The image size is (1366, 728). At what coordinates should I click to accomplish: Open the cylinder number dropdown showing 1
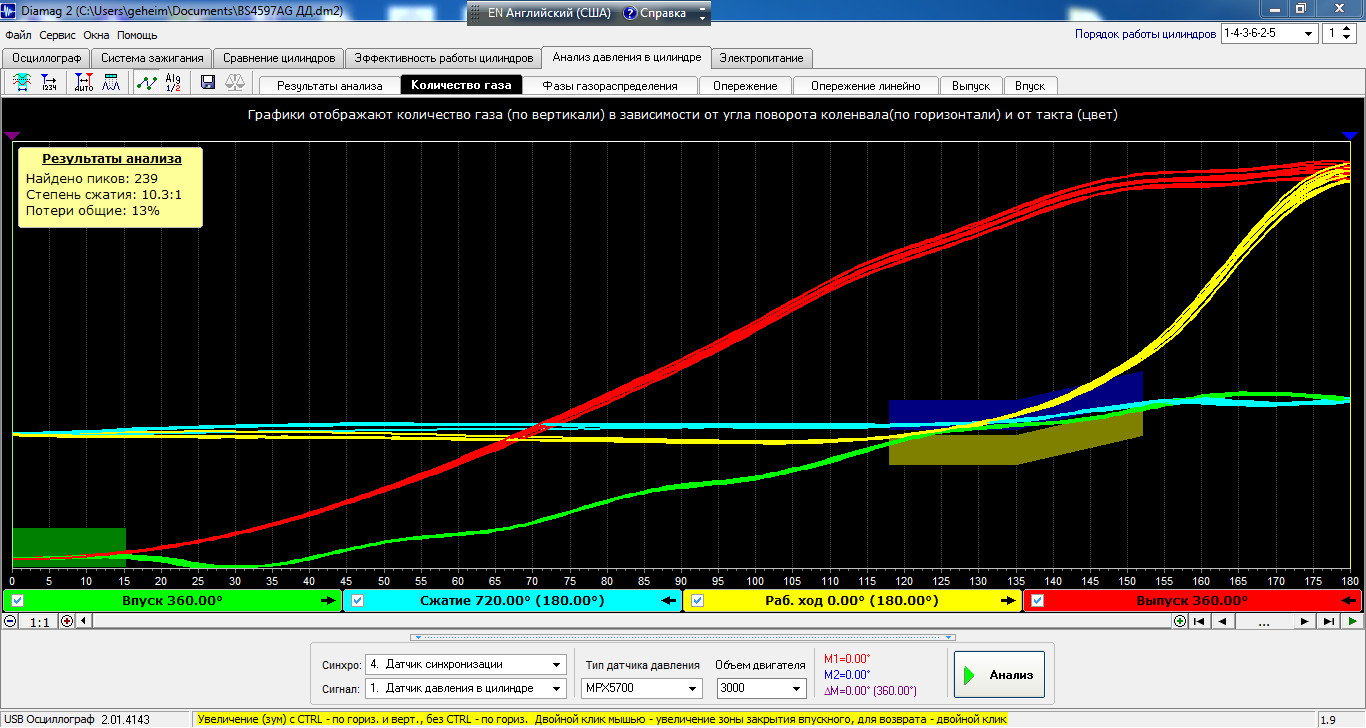pyautogui.click(x=1340, y=33)
